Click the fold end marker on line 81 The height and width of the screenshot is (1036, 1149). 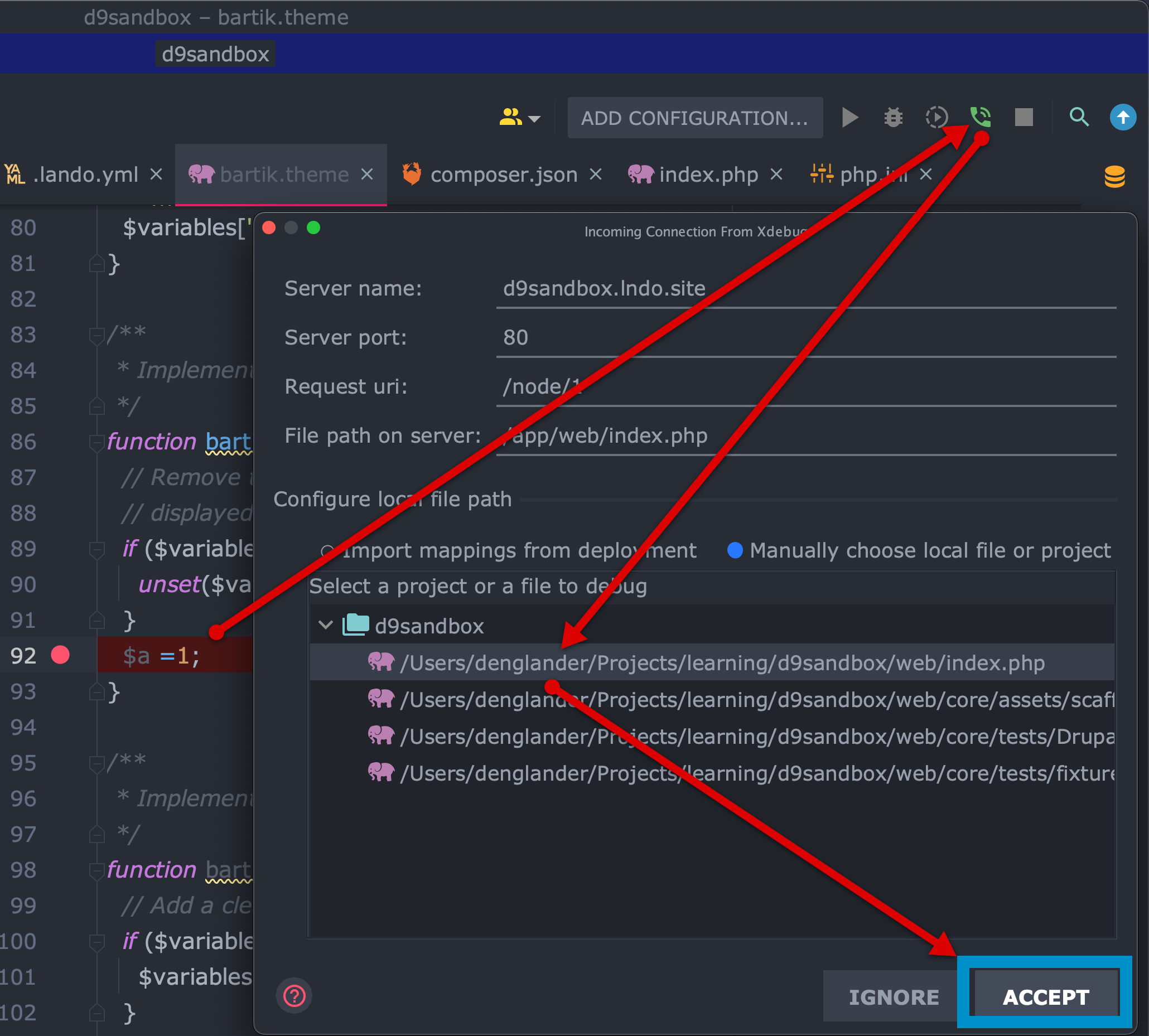tap(97, 263)
